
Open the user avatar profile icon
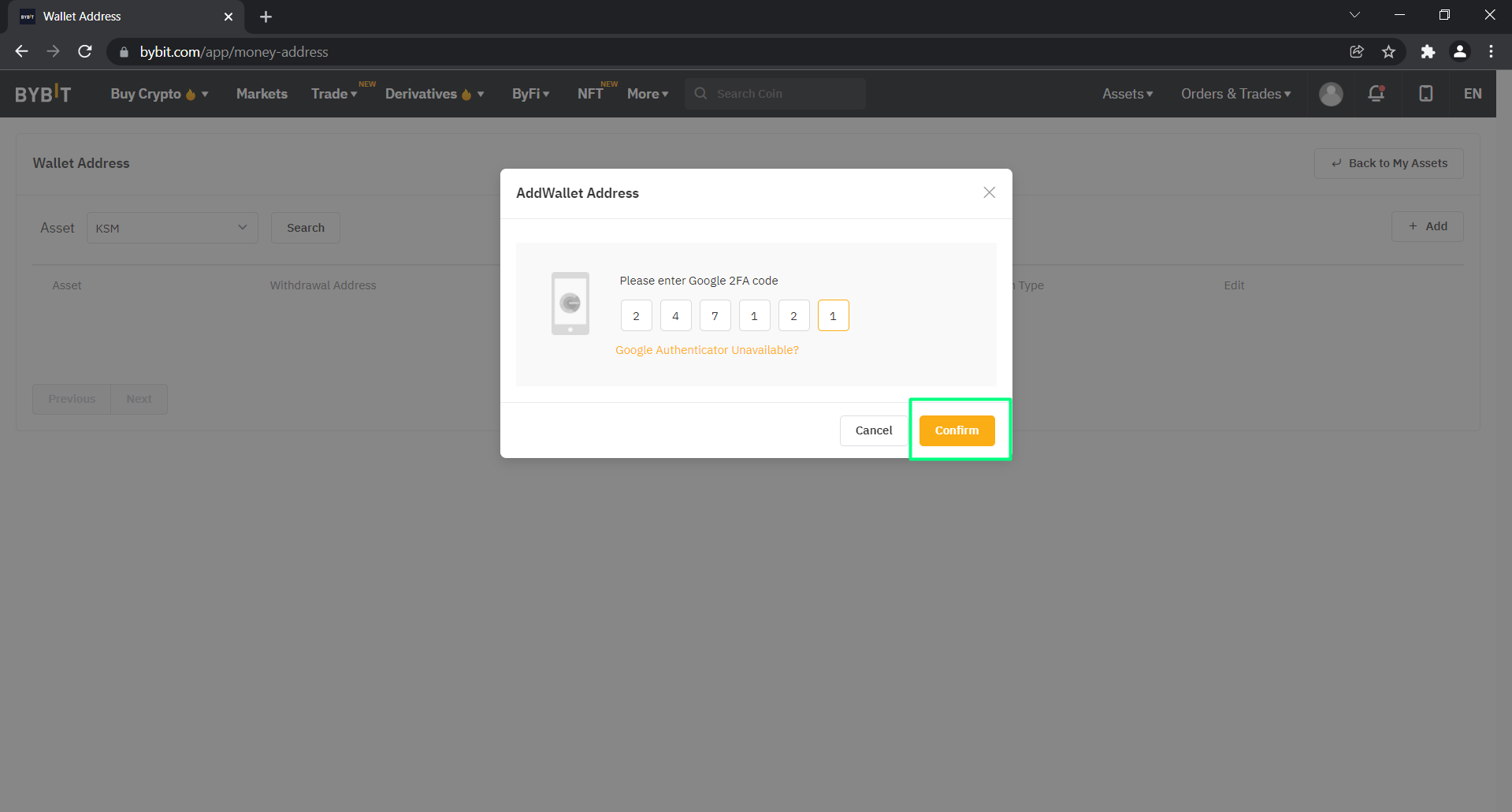(x=1331, y=94)
